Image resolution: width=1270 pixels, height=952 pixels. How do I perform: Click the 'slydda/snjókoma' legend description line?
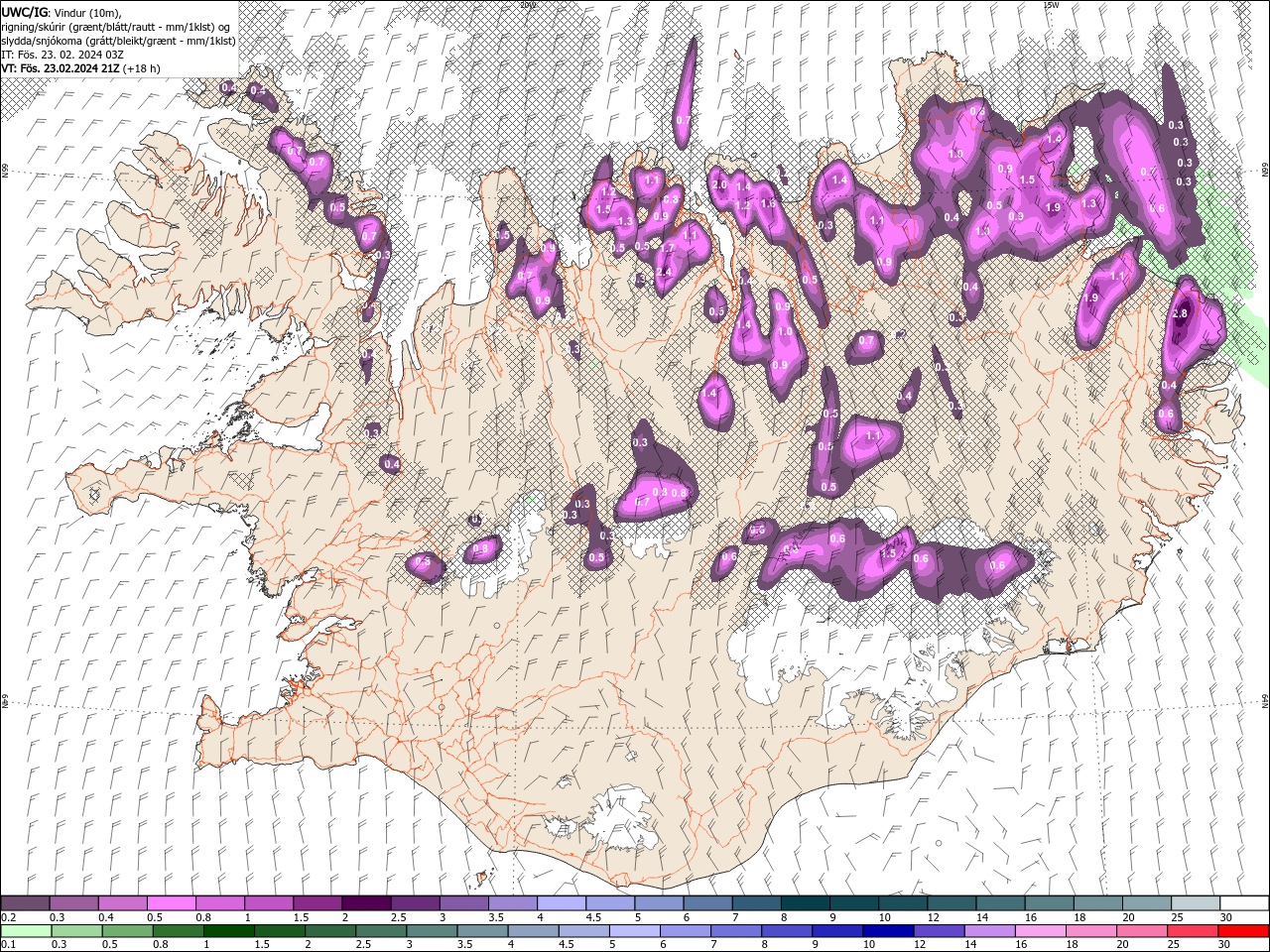click(x=118, y=41)
